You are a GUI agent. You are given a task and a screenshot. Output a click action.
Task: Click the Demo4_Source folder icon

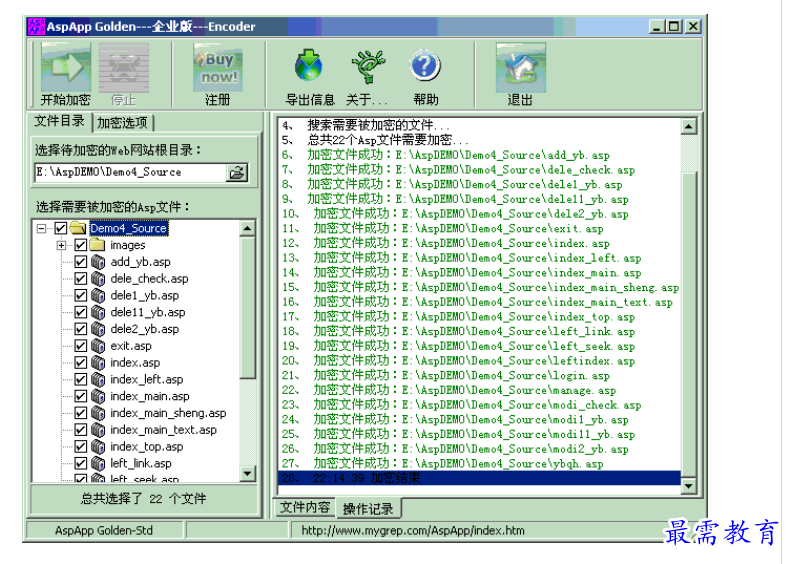[x=78, y=228]
